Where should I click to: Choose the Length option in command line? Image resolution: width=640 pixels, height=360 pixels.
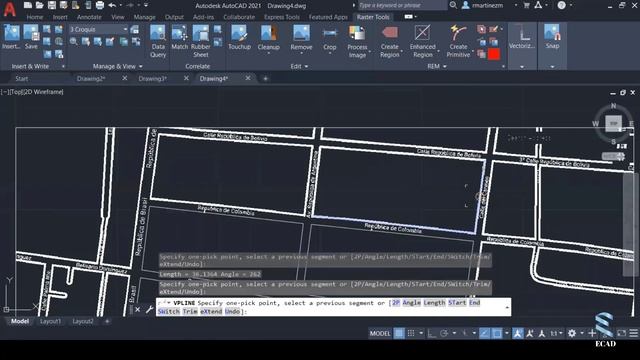click(434, 303)
